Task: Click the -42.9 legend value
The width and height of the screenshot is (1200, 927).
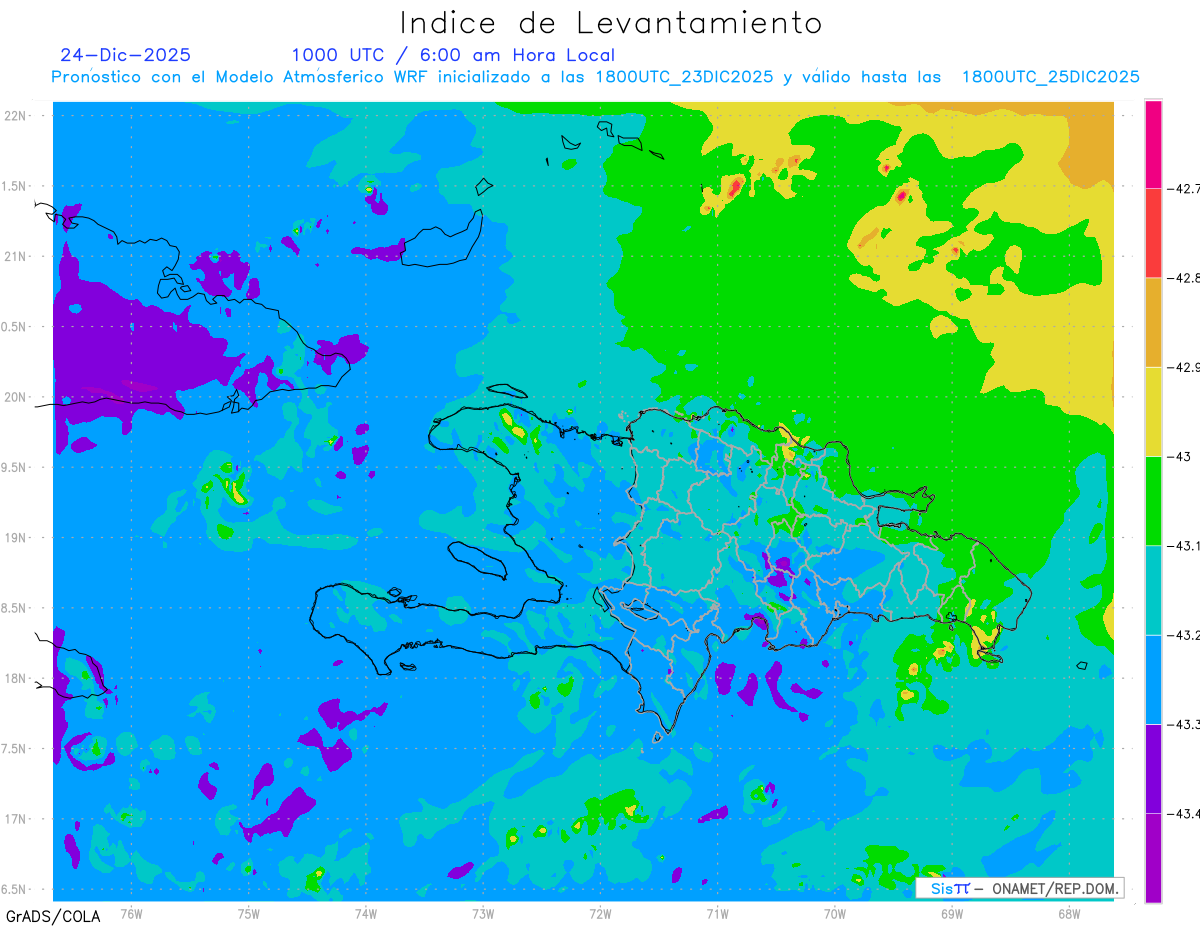Action: pyautogui.click(x=1183, y=367)
